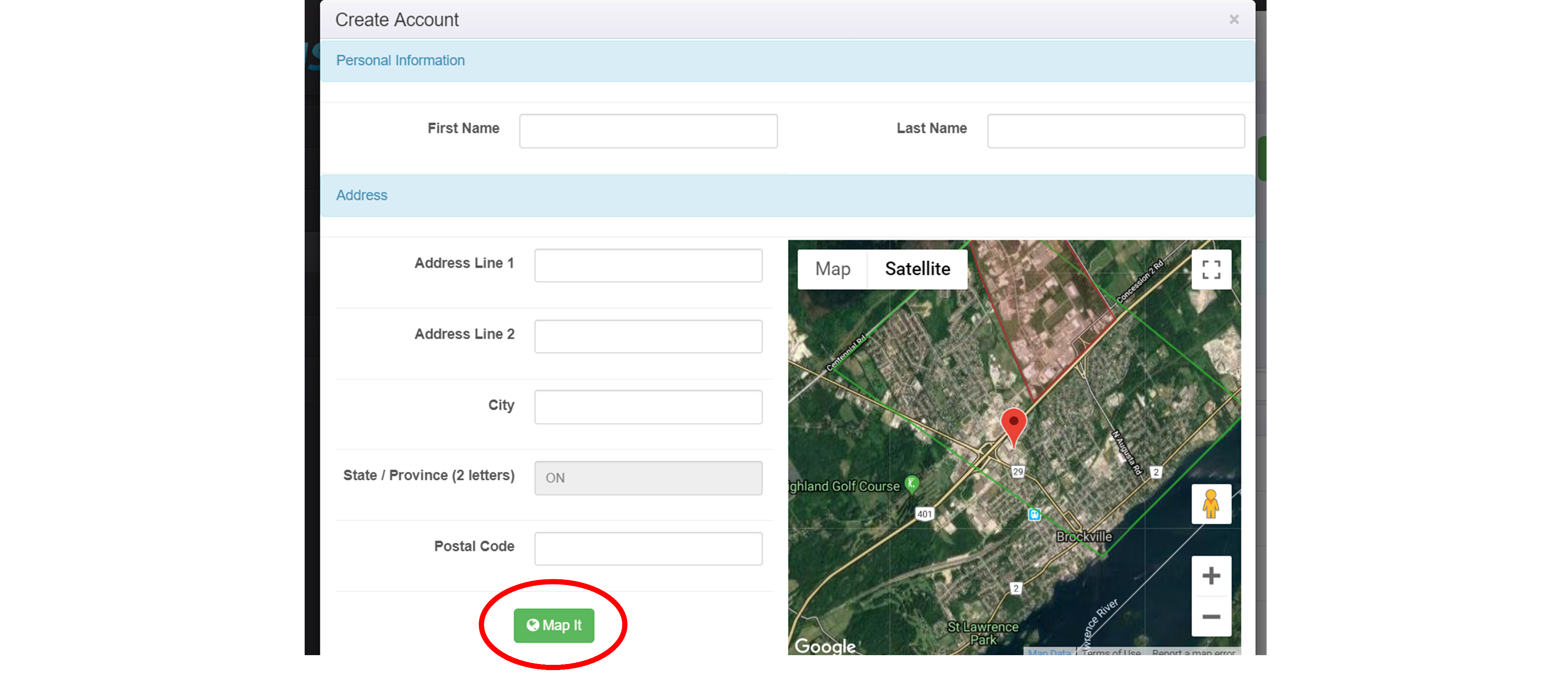Focus the Address Line 1 field
1568x687 pixels.
pos(648,266)
